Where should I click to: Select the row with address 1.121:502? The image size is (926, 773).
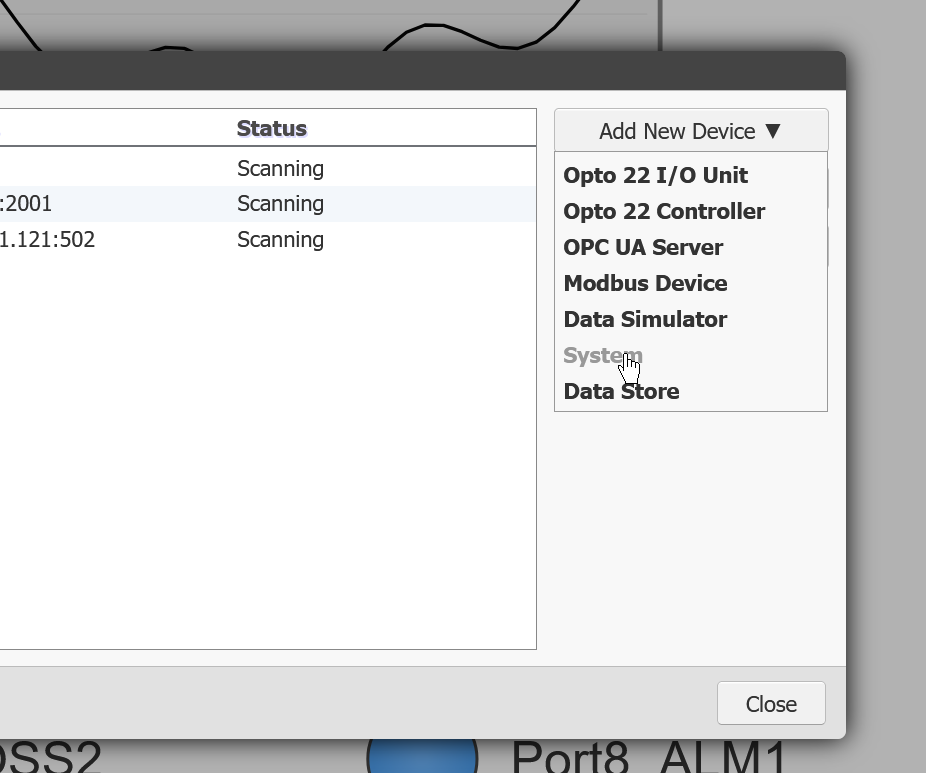[x=268, y=240]
